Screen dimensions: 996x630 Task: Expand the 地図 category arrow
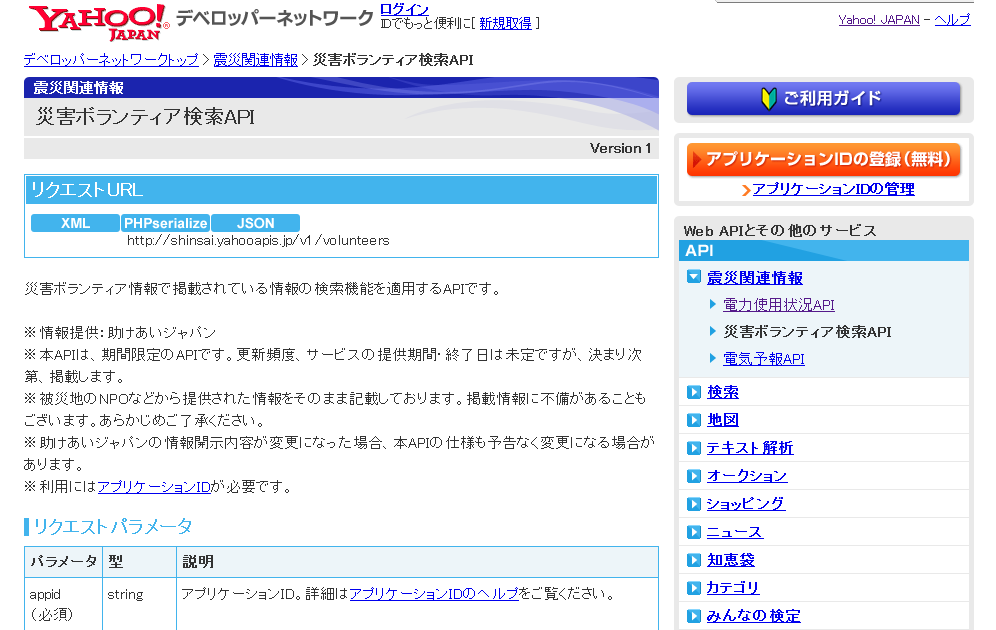coord(694,420)
